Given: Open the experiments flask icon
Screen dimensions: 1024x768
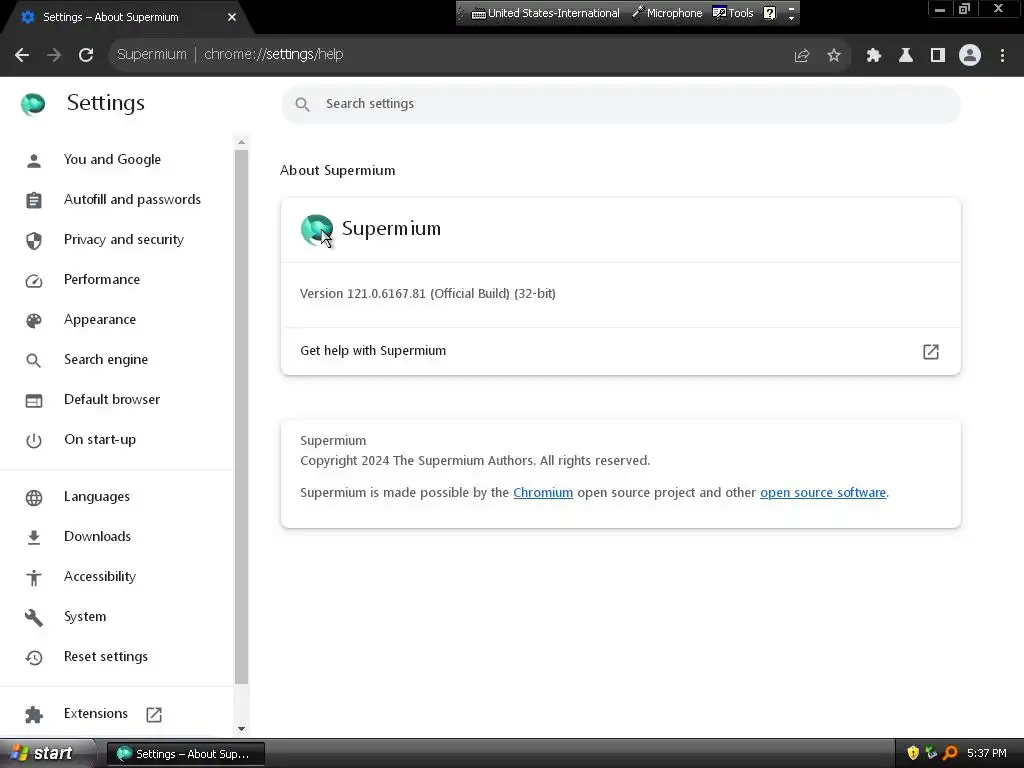Looking at the screenshot, I should click(x=906, y=56).
